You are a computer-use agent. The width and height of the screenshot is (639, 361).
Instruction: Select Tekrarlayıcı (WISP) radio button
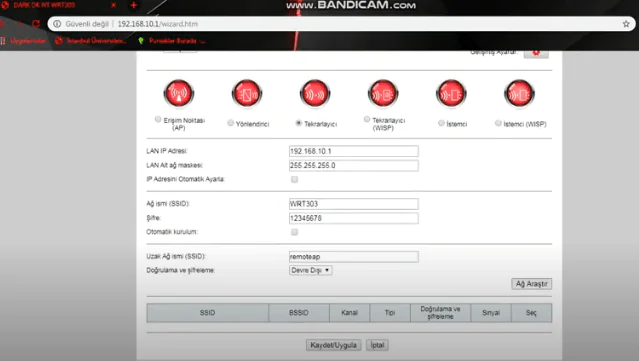[x=367, y=119]
